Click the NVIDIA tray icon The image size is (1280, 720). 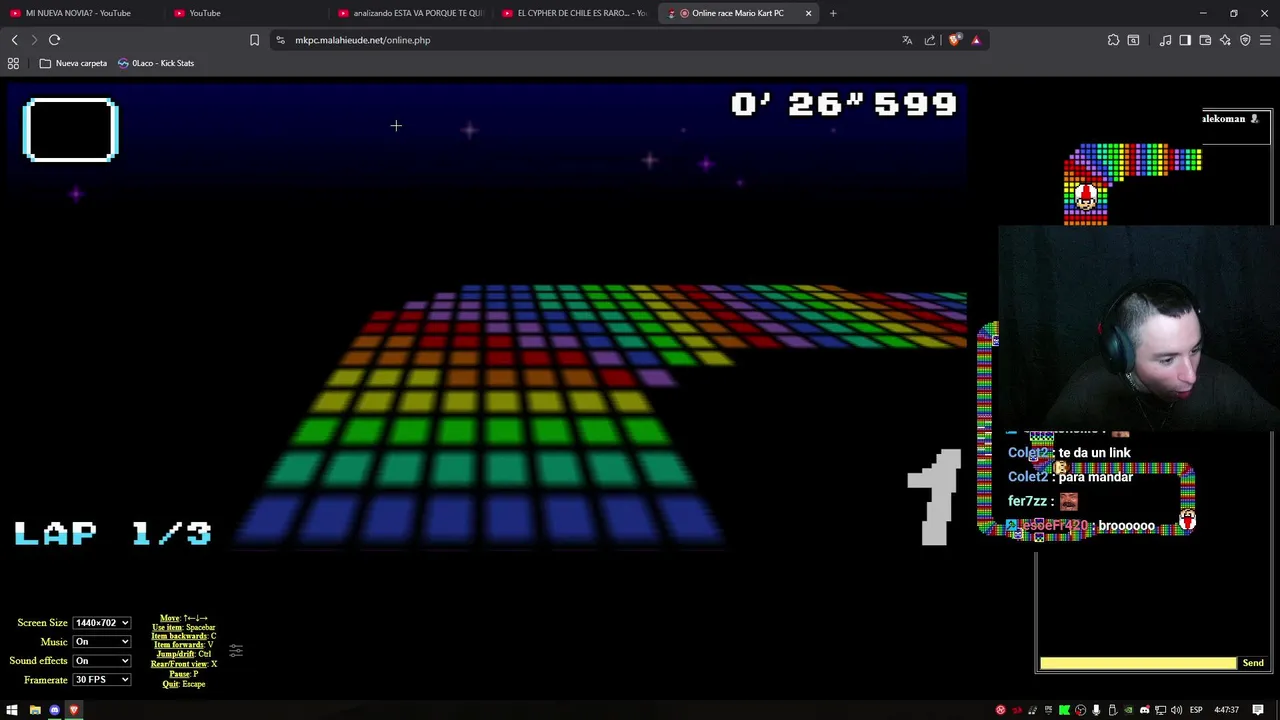pyautogui.click(x=1129, y=710)
